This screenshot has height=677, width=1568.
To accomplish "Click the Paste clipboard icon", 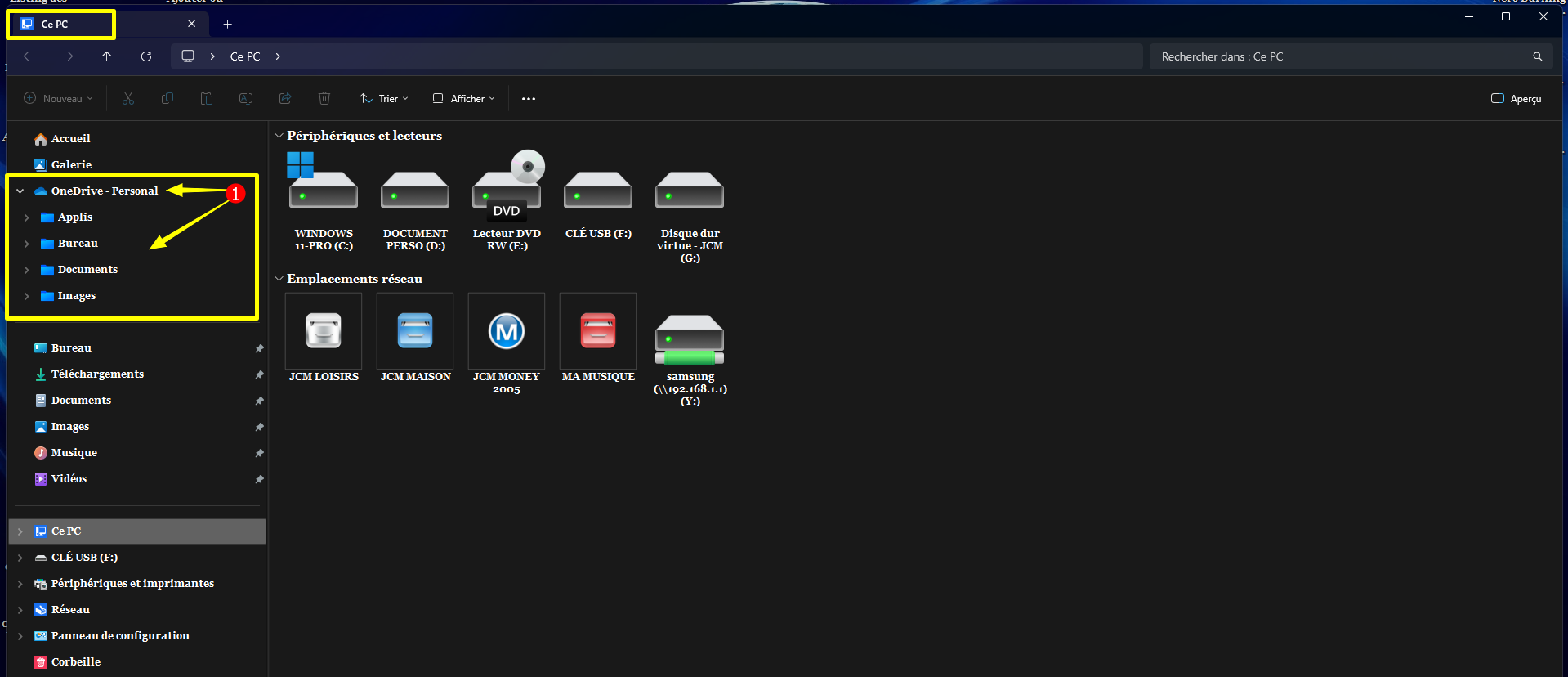I will [x=207, y=98].
